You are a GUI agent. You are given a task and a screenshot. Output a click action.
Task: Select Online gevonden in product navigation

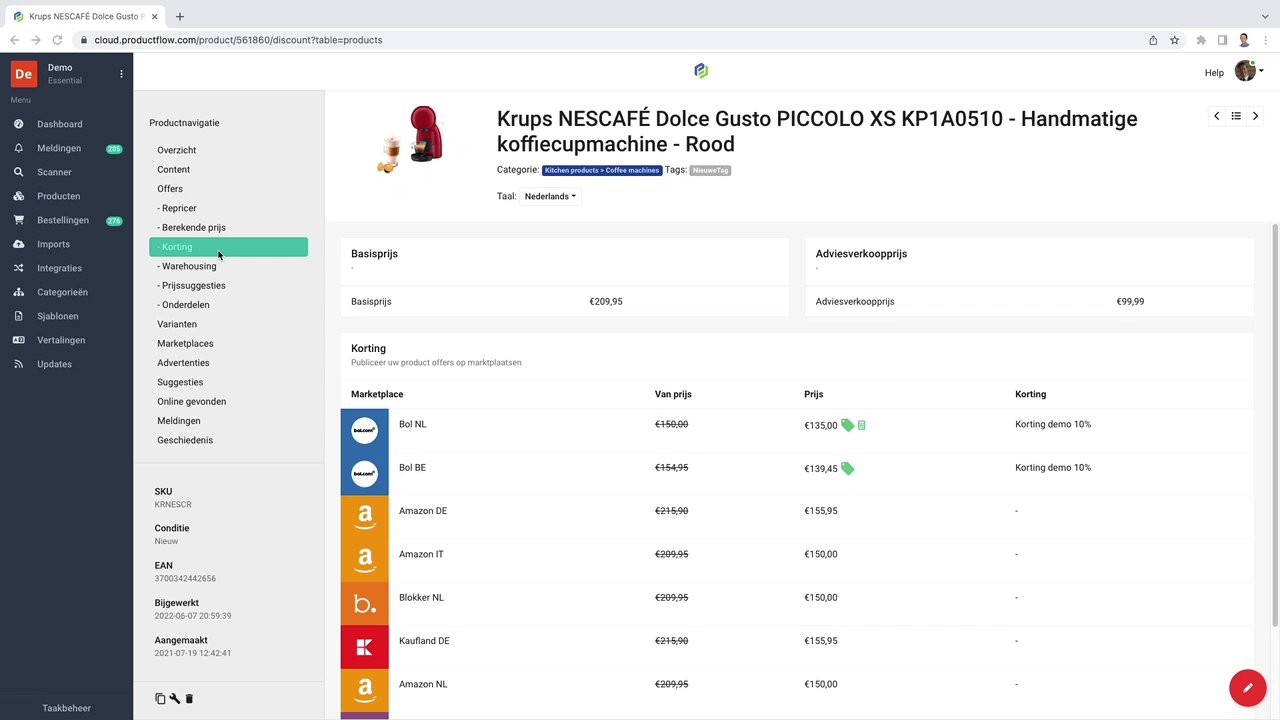click(191, 401)
